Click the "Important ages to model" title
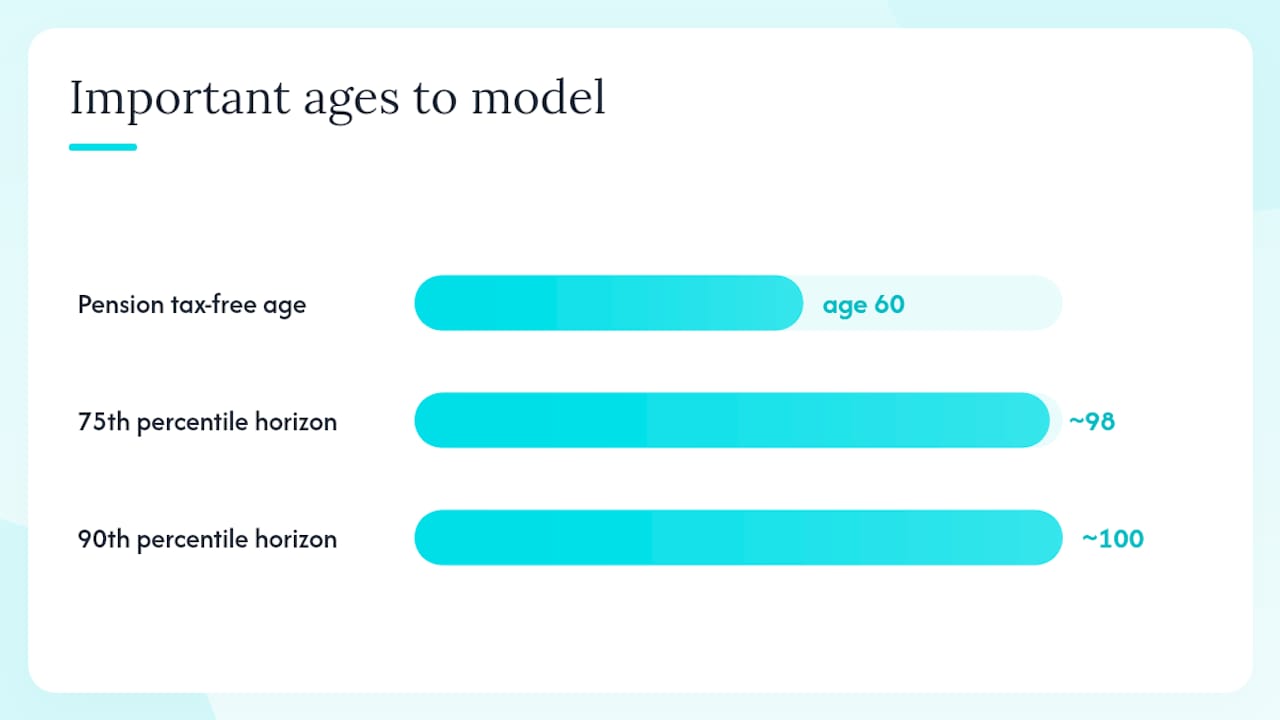1280x720 pixels. point(338,99)
